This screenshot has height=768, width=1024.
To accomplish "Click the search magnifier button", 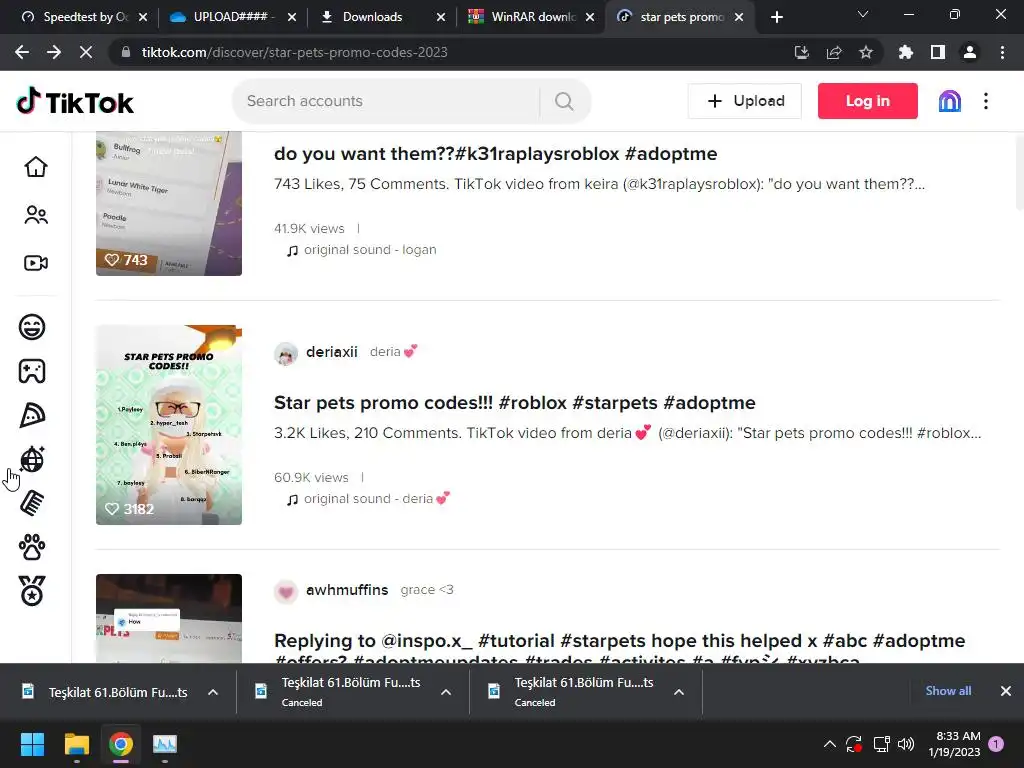I will (x=564, y=101).
